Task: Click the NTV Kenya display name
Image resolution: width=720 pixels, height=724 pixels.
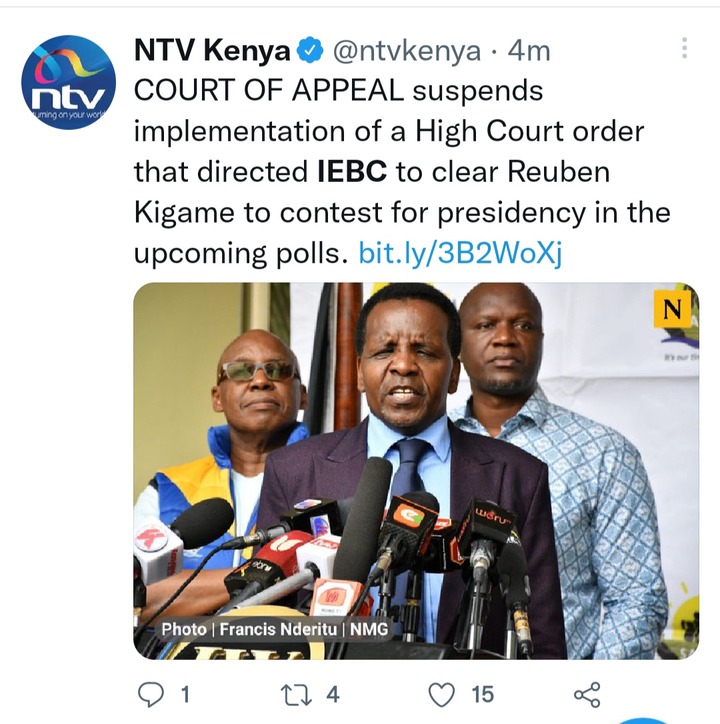Action: point(212,50)
